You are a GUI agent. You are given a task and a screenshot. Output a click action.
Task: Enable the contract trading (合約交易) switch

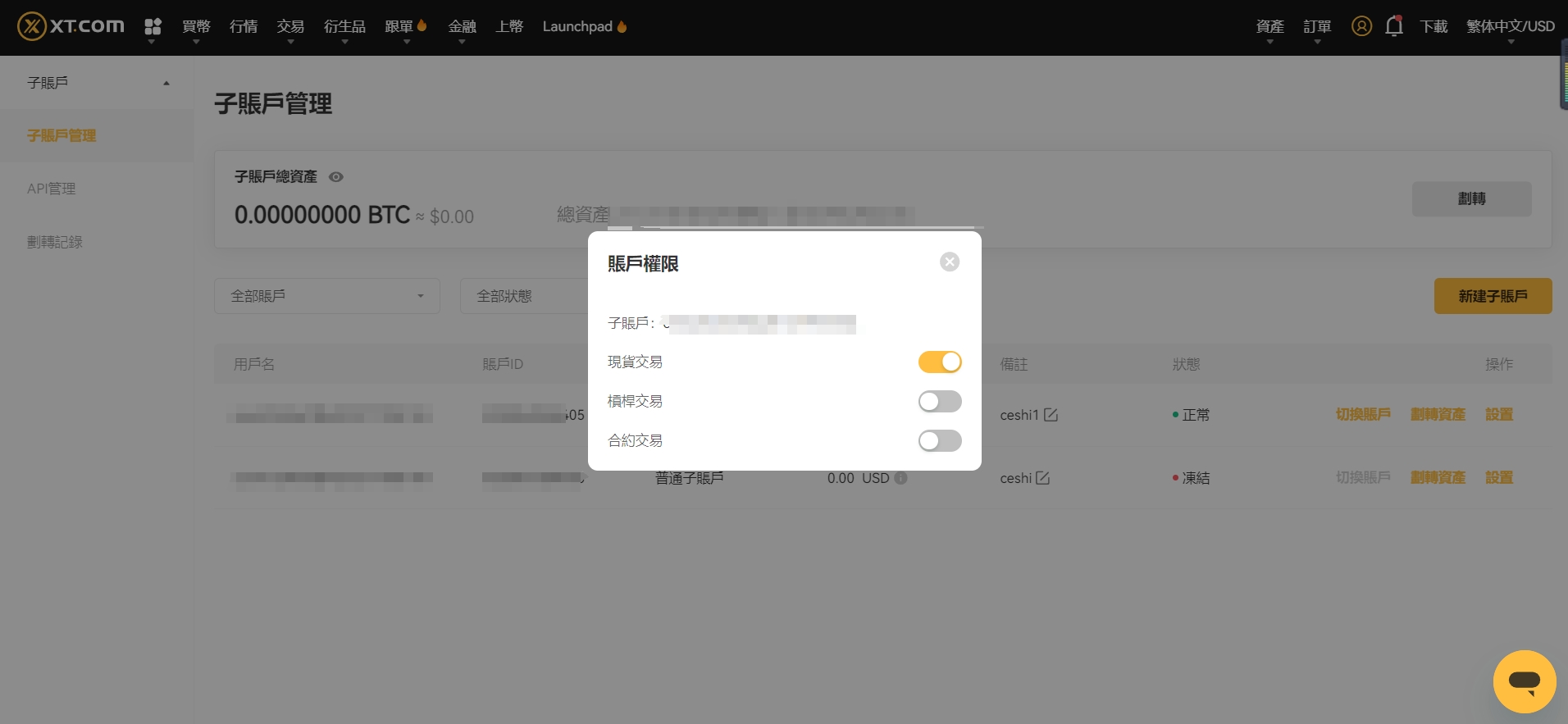940,440
